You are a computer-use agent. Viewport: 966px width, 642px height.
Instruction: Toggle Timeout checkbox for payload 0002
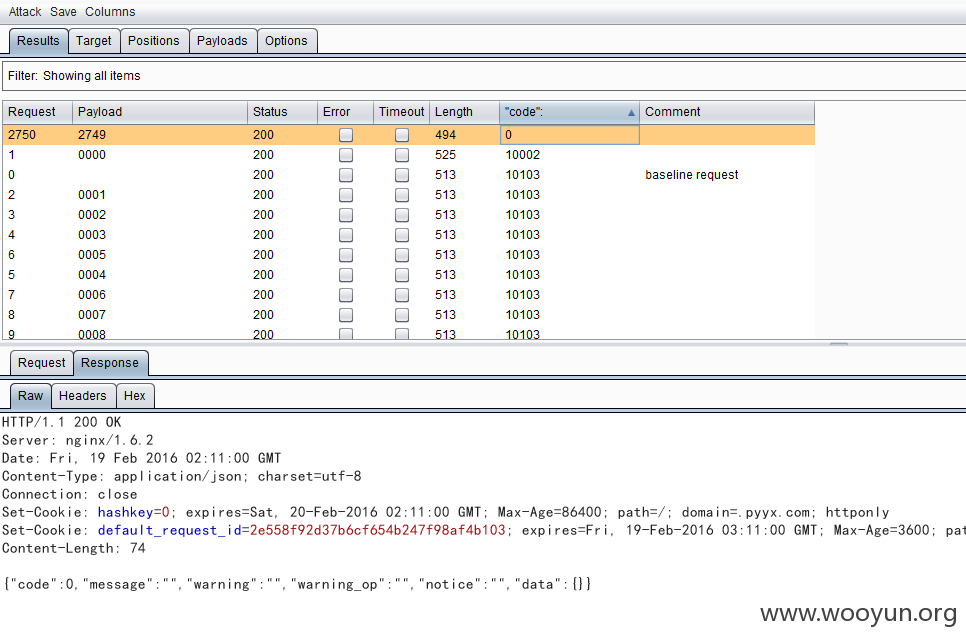tap(402, 215)
